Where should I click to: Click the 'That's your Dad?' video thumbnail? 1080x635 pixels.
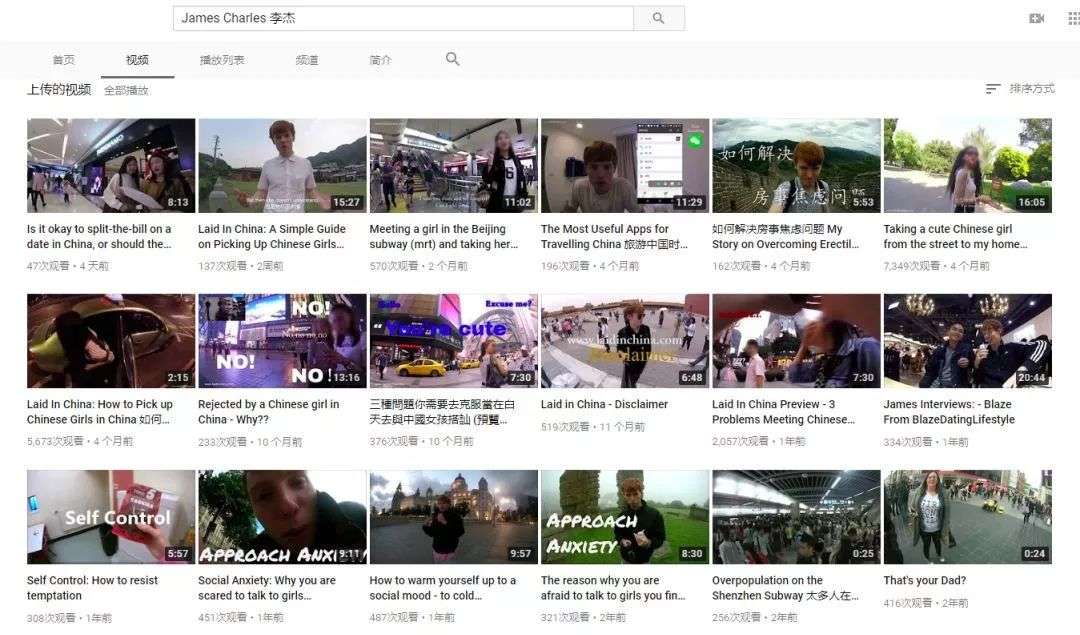pos(967,517)
